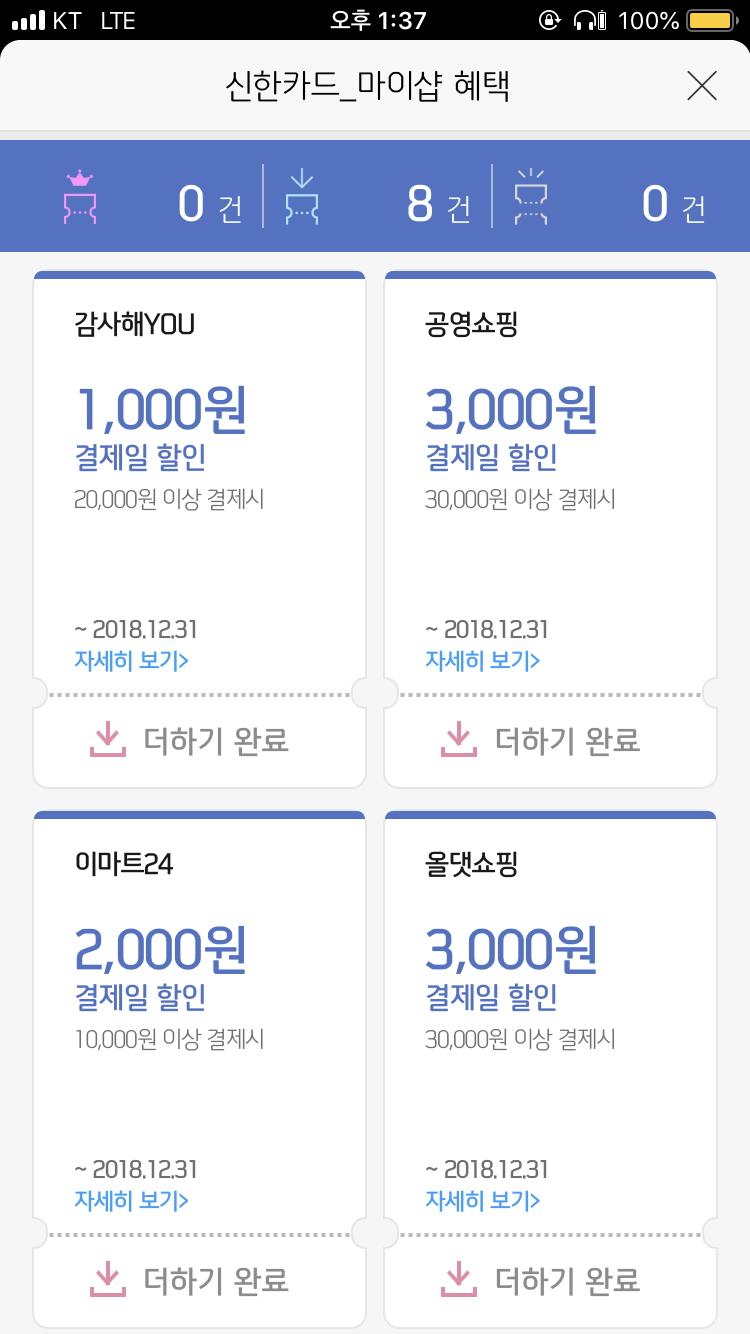
Task: Tap the sparkling coupon icon
Action: (x=530, y=197)
